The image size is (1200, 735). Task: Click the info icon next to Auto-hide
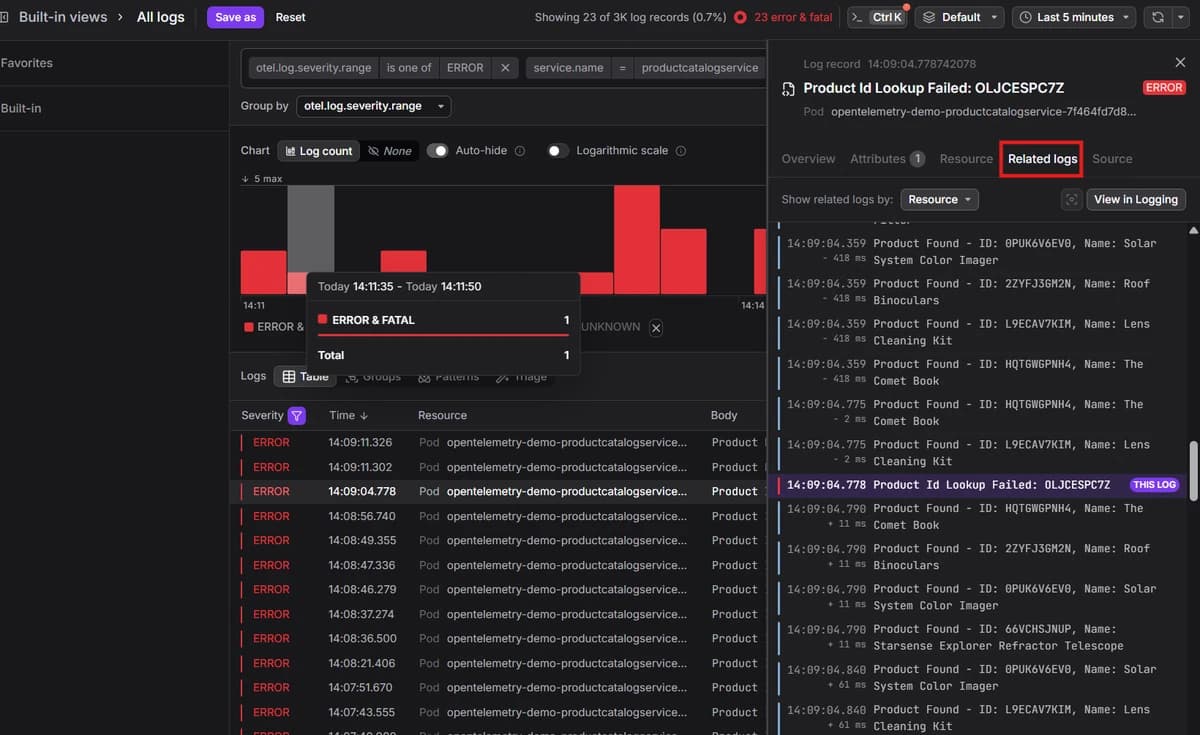[x=520, y=151]
